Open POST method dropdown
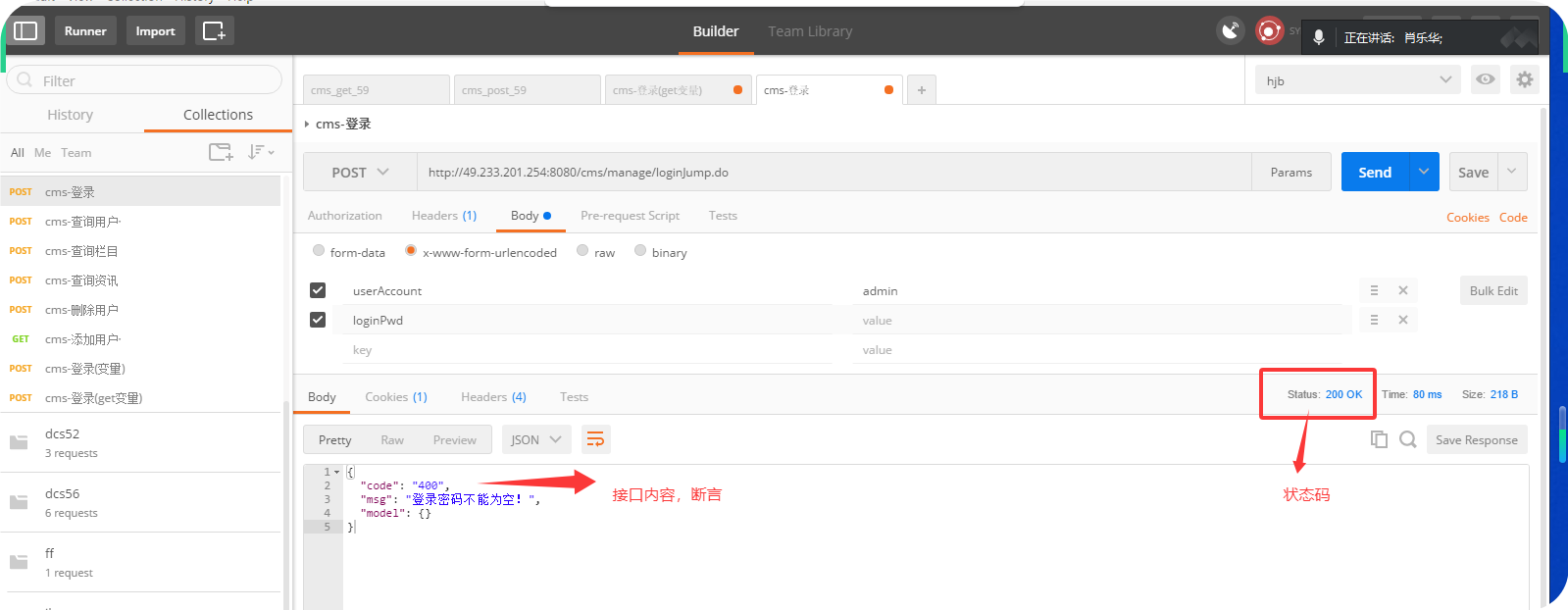Screen dimensions: 1568x610 point(360,172)
